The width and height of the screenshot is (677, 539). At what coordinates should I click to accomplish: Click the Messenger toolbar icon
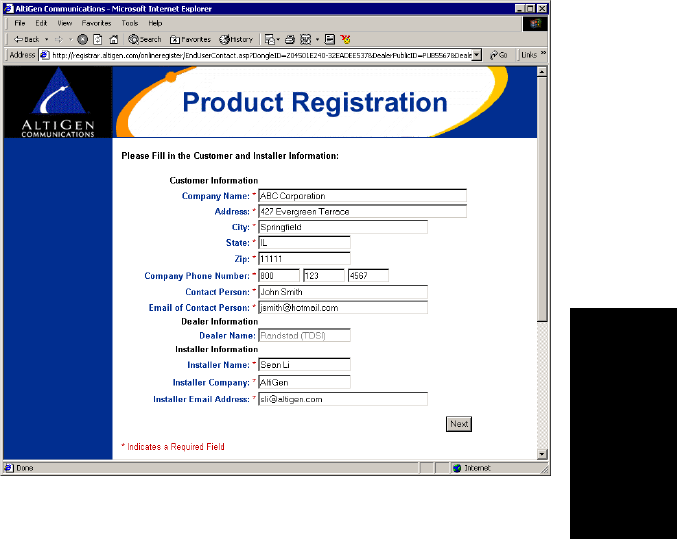(x=345, y=39)
